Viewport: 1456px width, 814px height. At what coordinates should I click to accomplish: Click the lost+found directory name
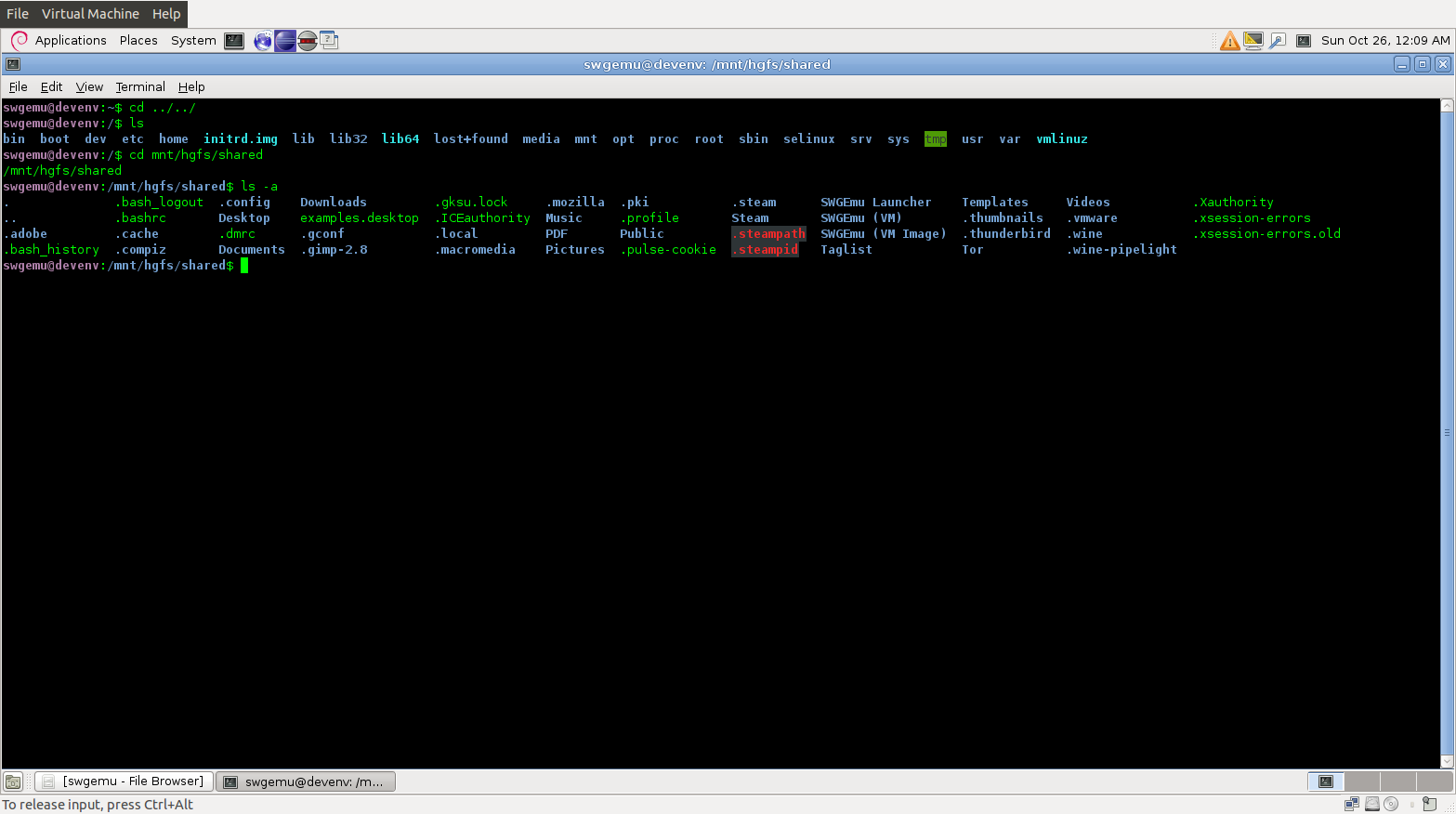pos(471,139)
